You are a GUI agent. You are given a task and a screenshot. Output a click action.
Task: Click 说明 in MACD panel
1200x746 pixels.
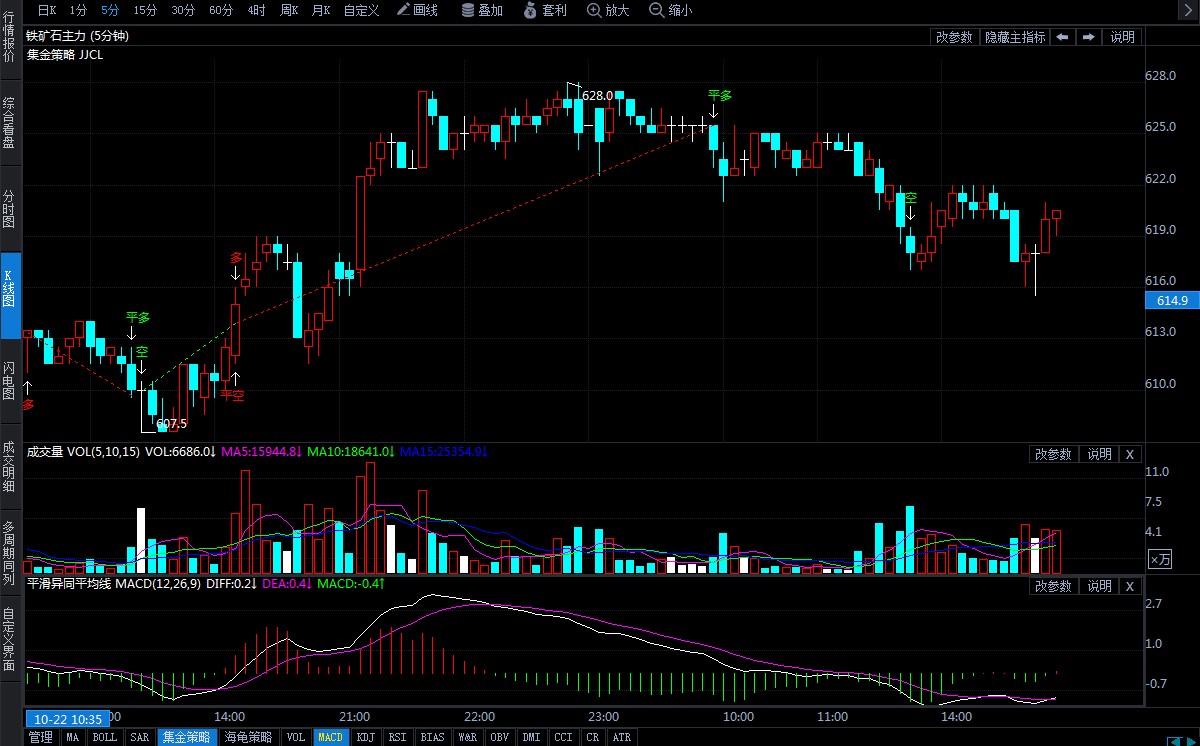coord(1098,586)
